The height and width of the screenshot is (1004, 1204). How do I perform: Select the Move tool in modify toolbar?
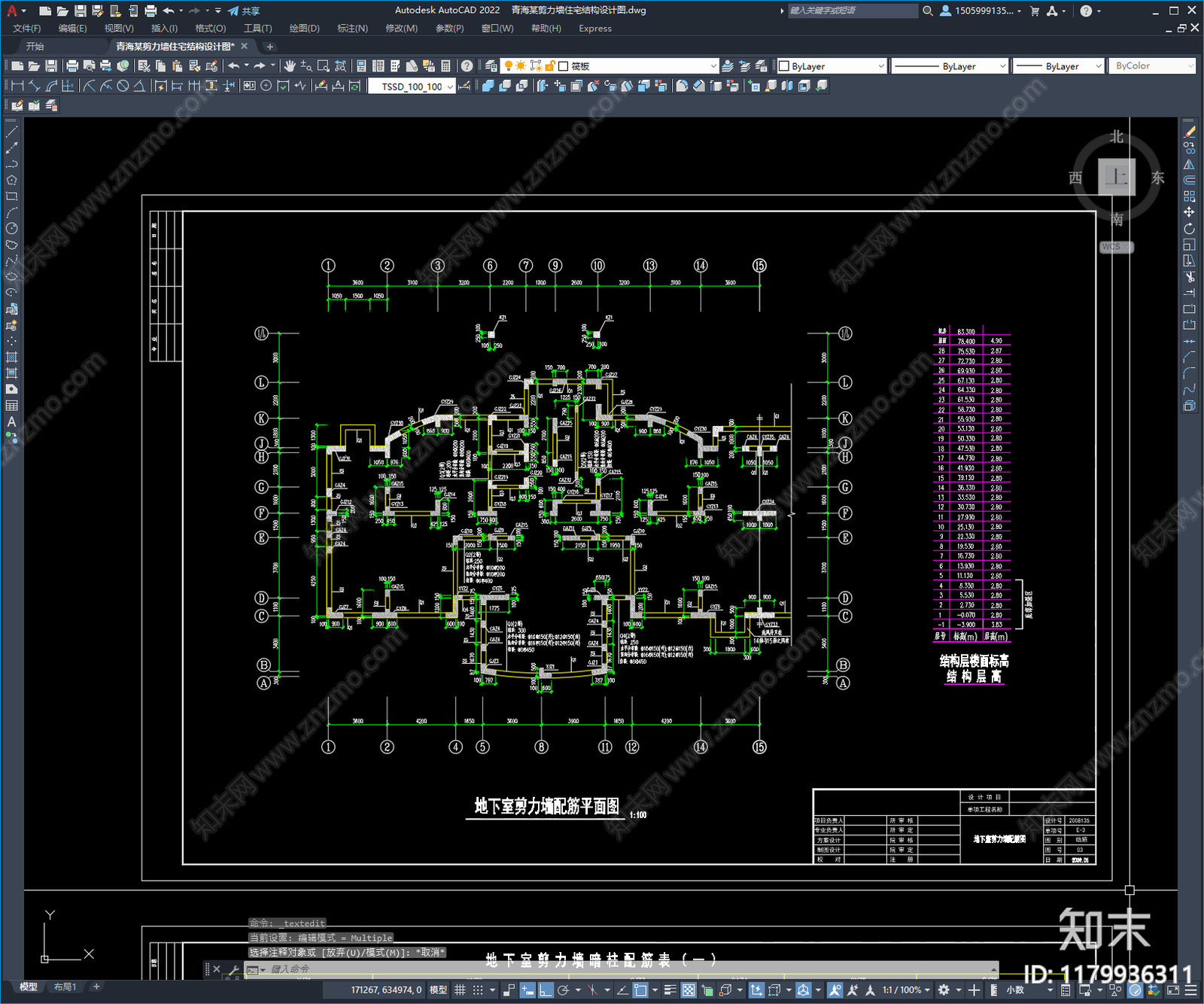(1189, 212)
